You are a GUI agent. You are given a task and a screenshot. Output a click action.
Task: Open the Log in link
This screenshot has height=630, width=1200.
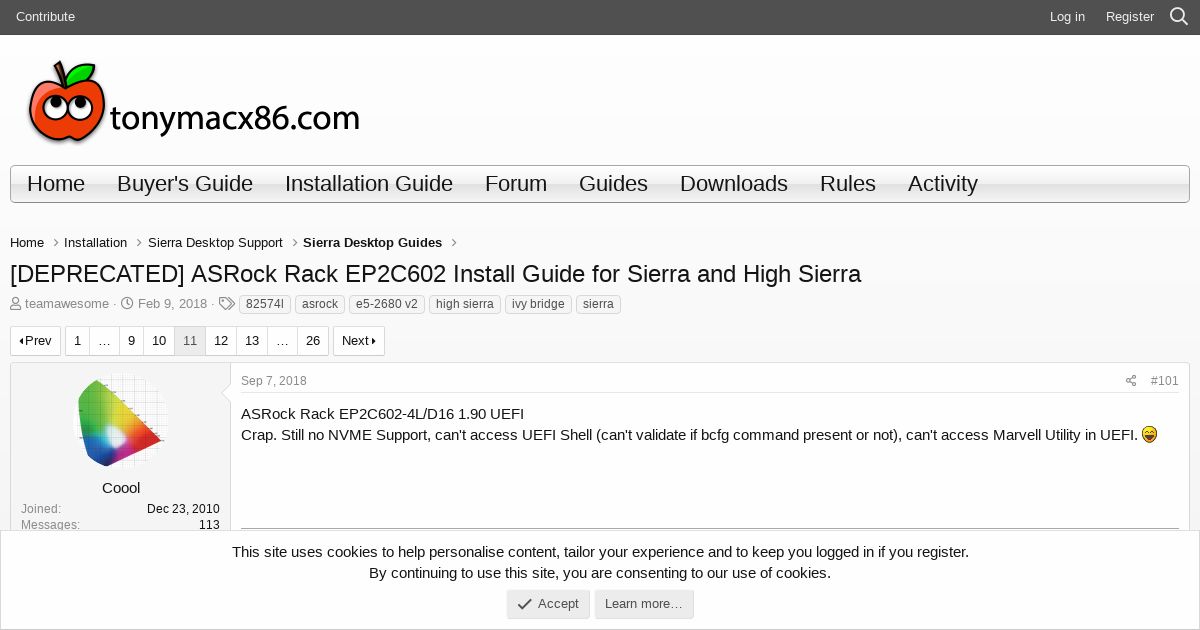tap(1067, 17)
